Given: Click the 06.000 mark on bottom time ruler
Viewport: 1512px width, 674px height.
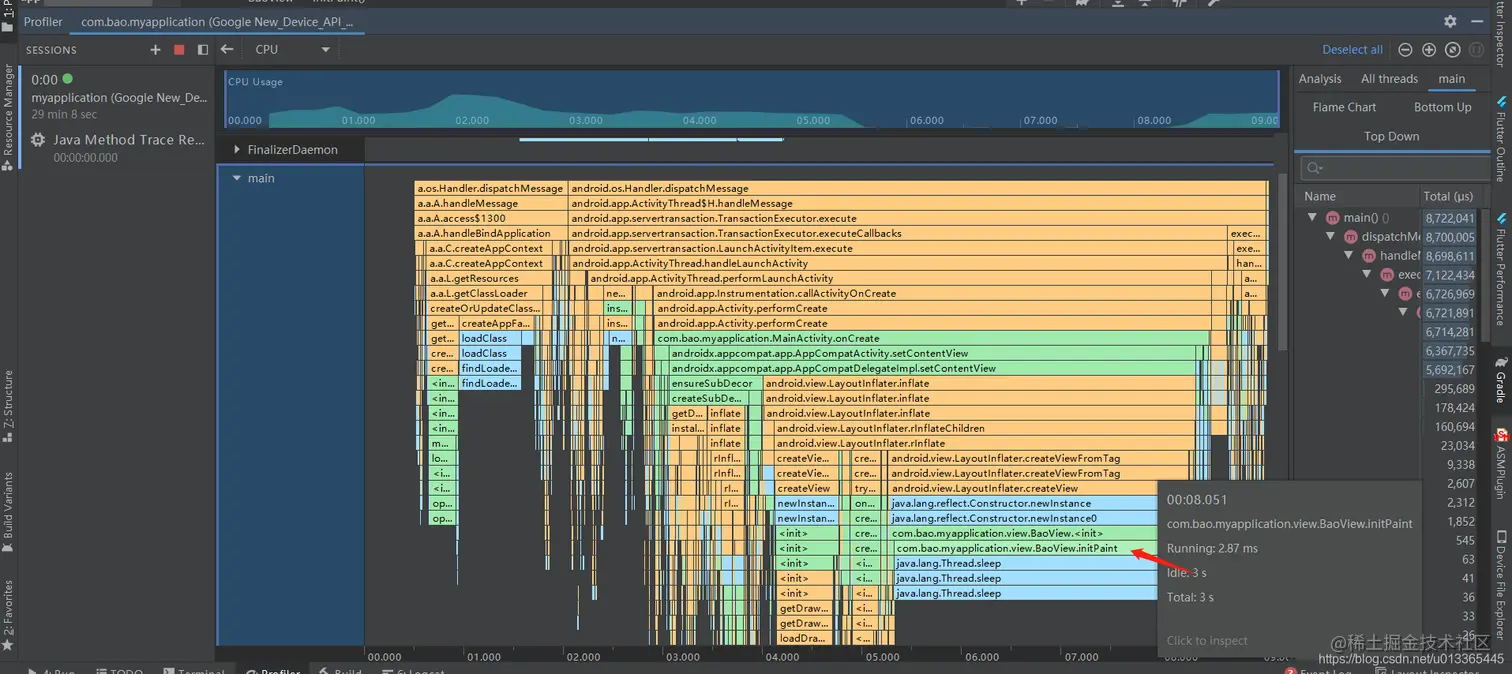Looking at the screenshot, I should click(x=982, y=657).
